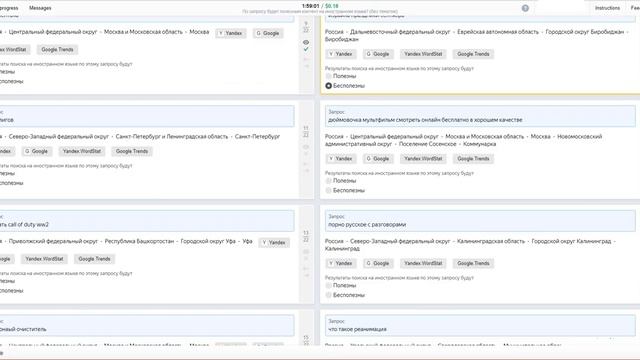The height and width of the screenshot is (360, 640).
Task: Open Google Trends for the Санкт-Петербург task
Action: [132, 151]
